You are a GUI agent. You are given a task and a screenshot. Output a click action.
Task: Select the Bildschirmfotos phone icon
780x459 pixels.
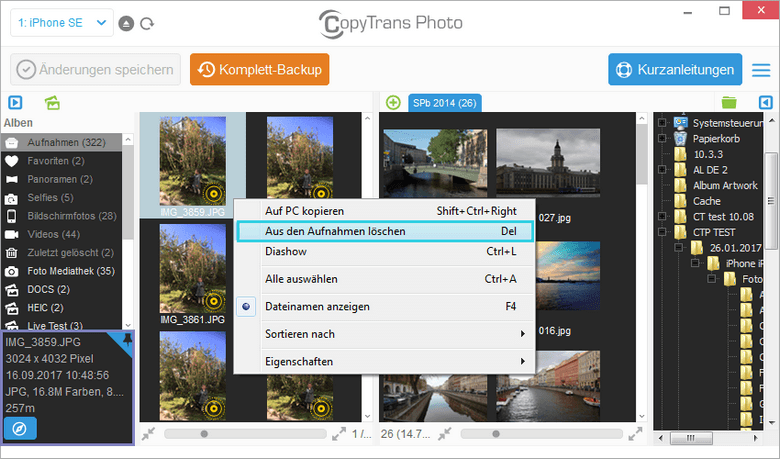coord(11,216)
